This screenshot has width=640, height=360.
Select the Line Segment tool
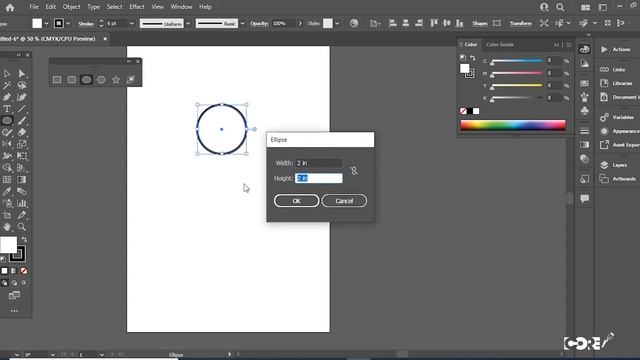point(22,109)
